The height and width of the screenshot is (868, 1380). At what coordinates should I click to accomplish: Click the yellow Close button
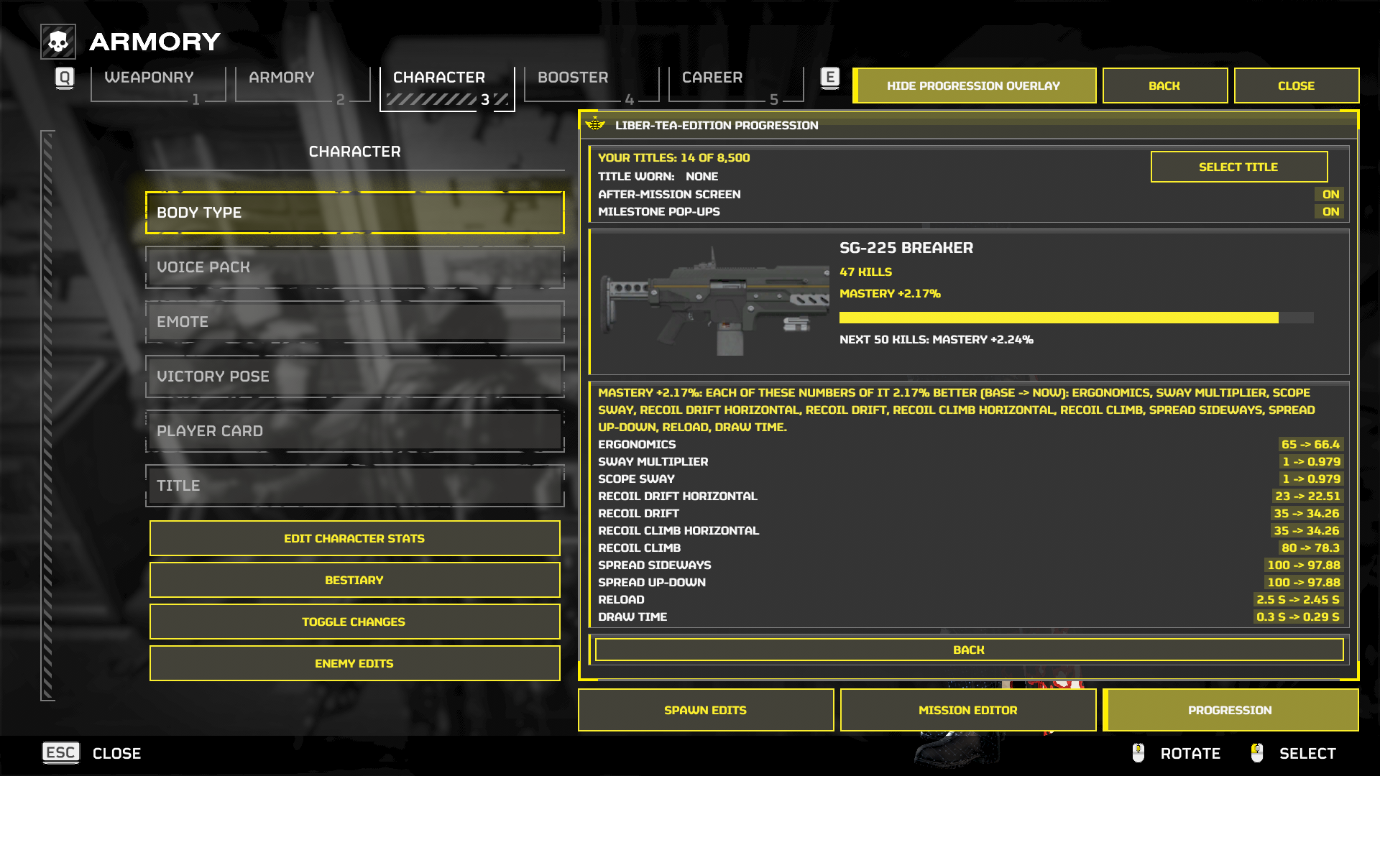[x=1296, y=86]
